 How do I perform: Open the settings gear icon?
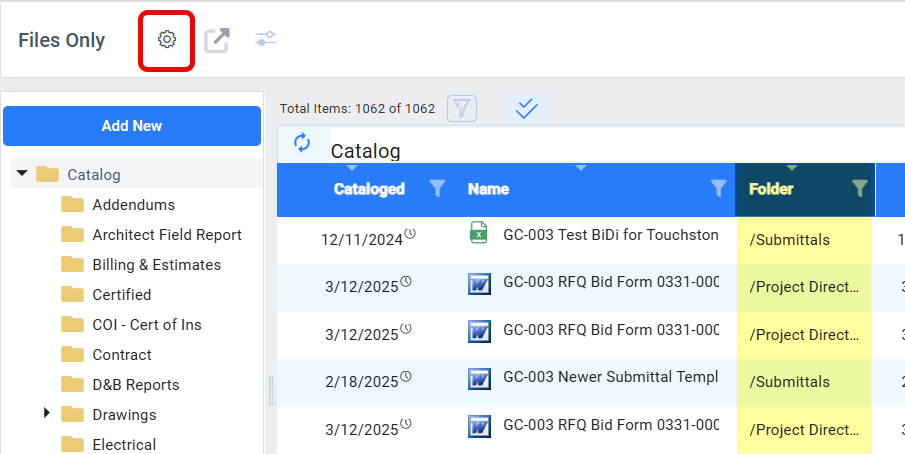click(x=167, y=40)
